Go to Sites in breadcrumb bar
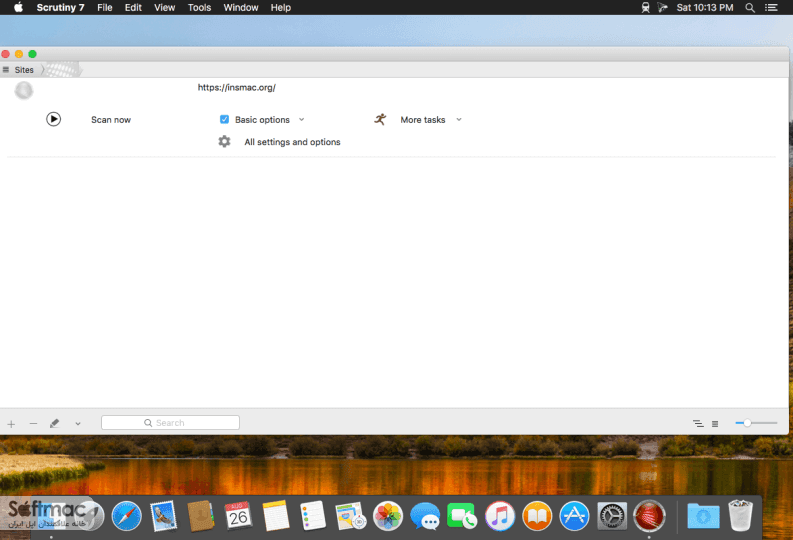 [24, 70]
